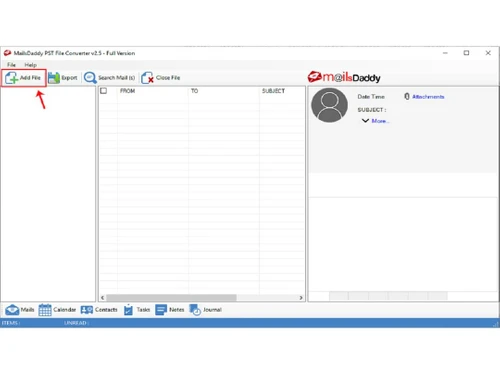Click the sender avatar picture
Viewport: 500px width, 375px height.
(329, 105)
